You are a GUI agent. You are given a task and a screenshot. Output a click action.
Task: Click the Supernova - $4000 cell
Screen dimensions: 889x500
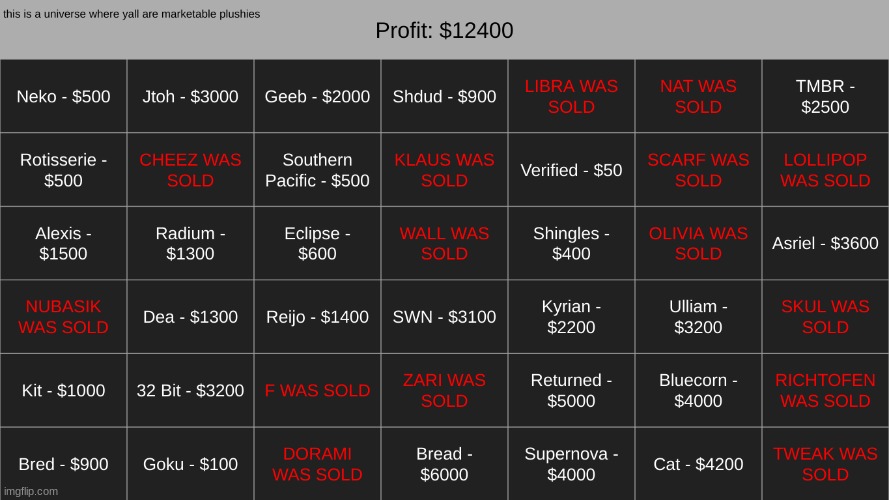572,464
